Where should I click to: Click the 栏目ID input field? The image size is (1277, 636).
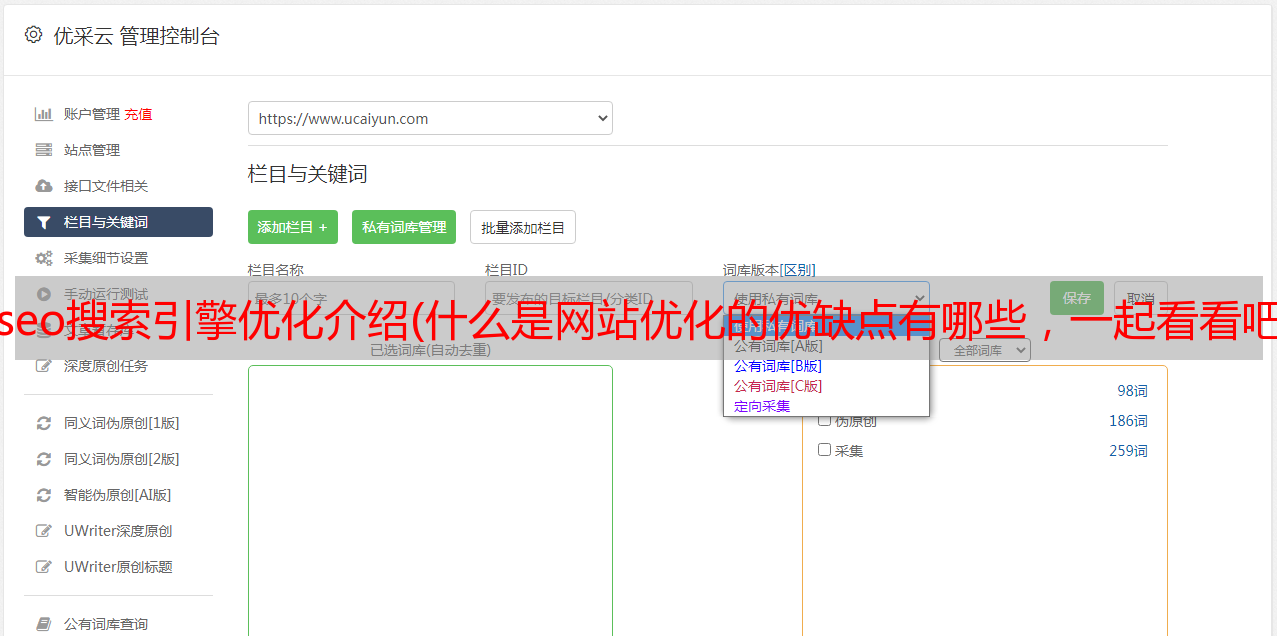click(x=589, y=298)
